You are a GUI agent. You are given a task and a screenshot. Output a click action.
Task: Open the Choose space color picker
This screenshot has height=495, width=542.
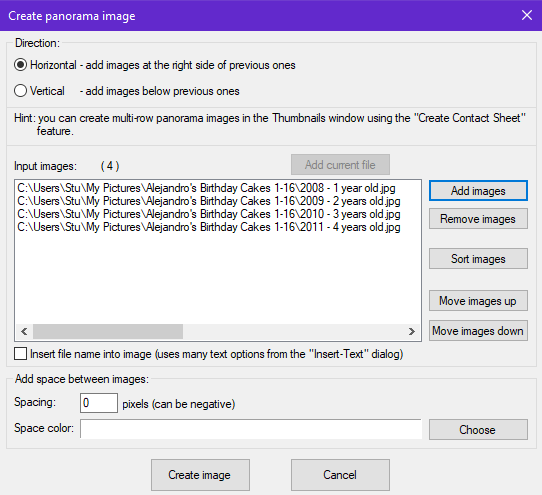[478, 430]
